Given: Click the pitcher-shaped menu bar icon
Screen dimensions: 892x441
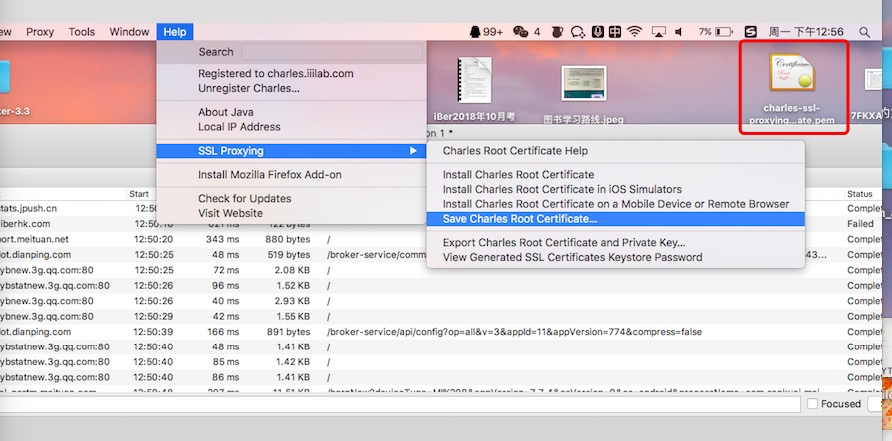Looking at the screenshot, I should (558, 32).
